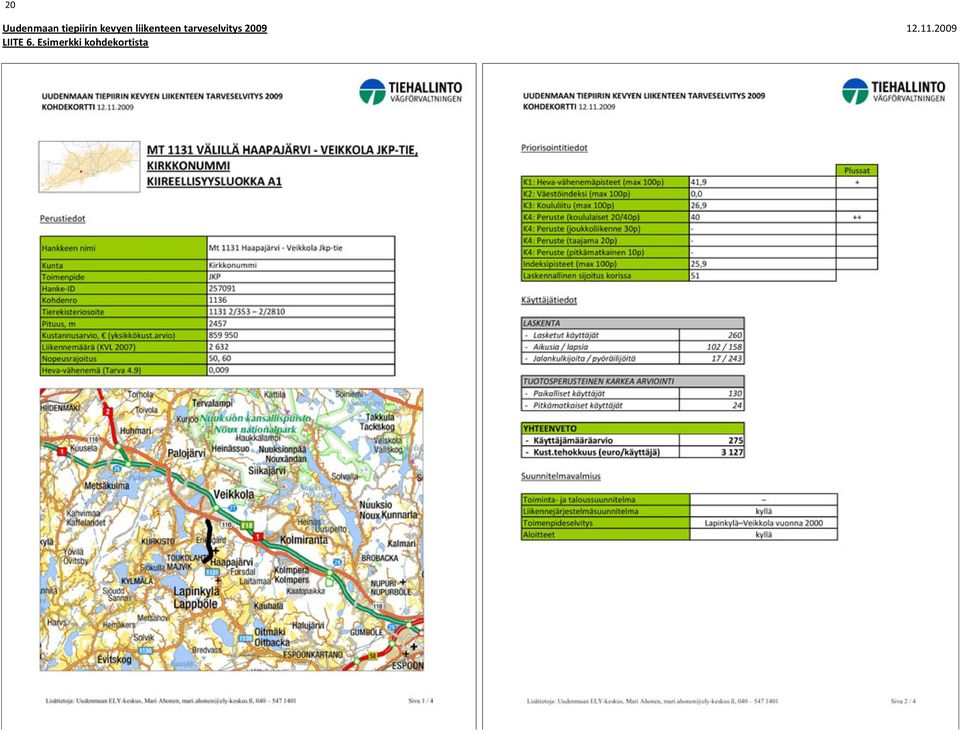
Task: Click the 'Käyttäjätiedot' section heading
Action: tap(549, 300)
